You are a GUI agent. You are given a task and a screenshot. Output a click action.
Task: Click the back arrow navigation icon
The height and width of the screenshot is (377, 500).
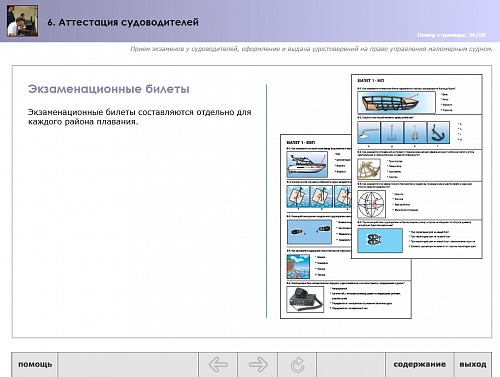pyautogui.click(x=218, y=365)
